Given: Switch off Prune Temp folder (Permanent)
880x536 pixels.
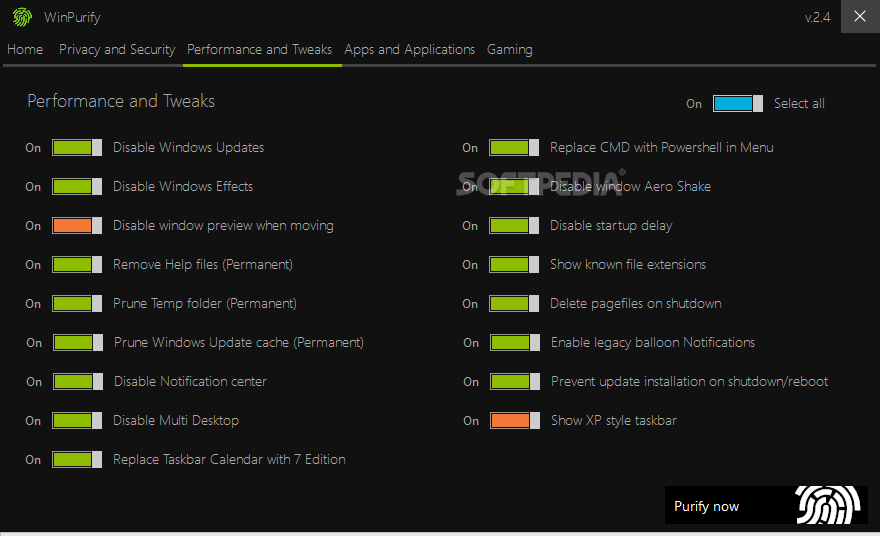Looking at the screenshot, I should click(x=77, y=304).
